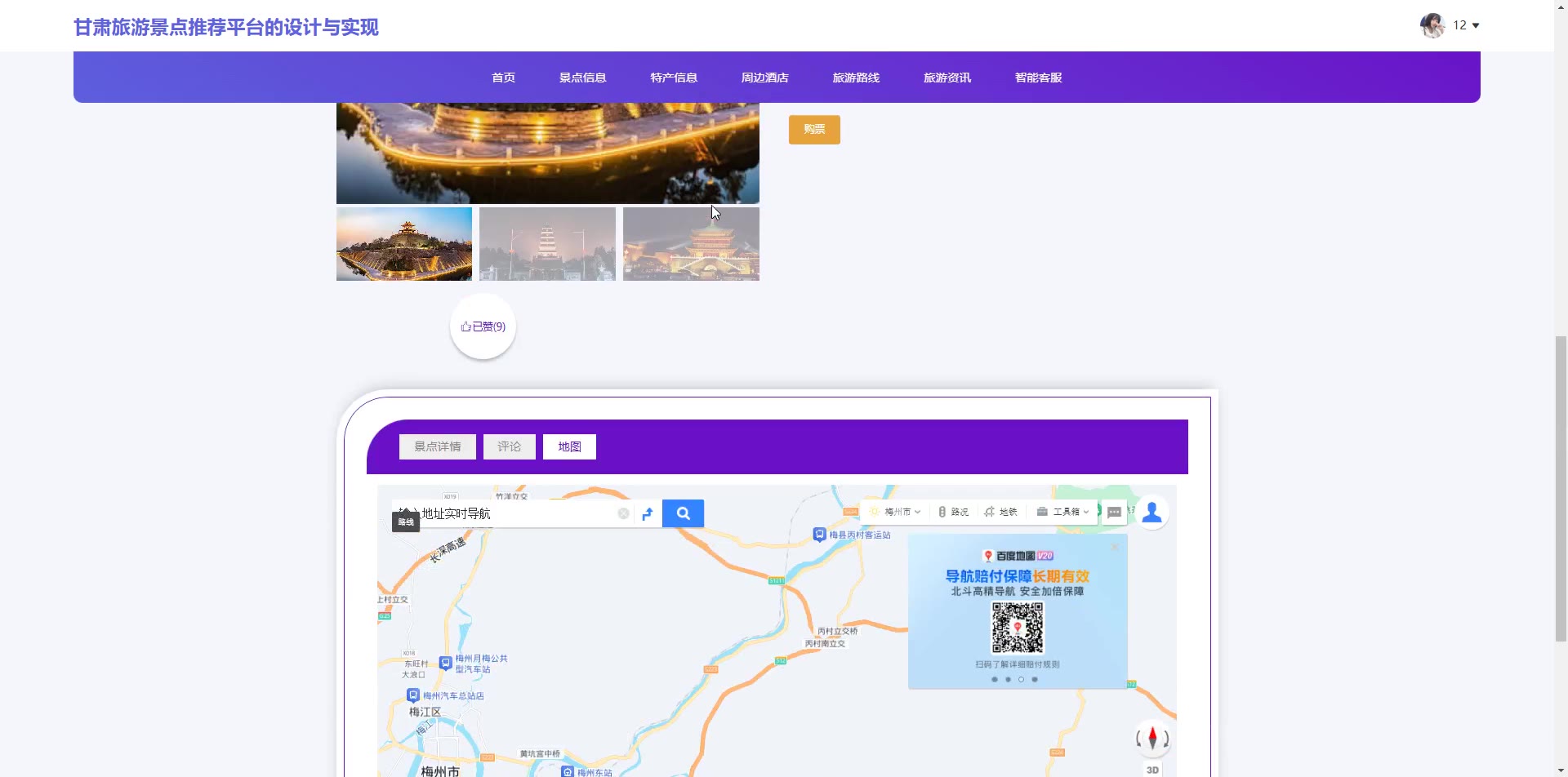The image size is (1568, 777).
Task: Select the fourth carousel dot in popup
Action: (1035, 679)
